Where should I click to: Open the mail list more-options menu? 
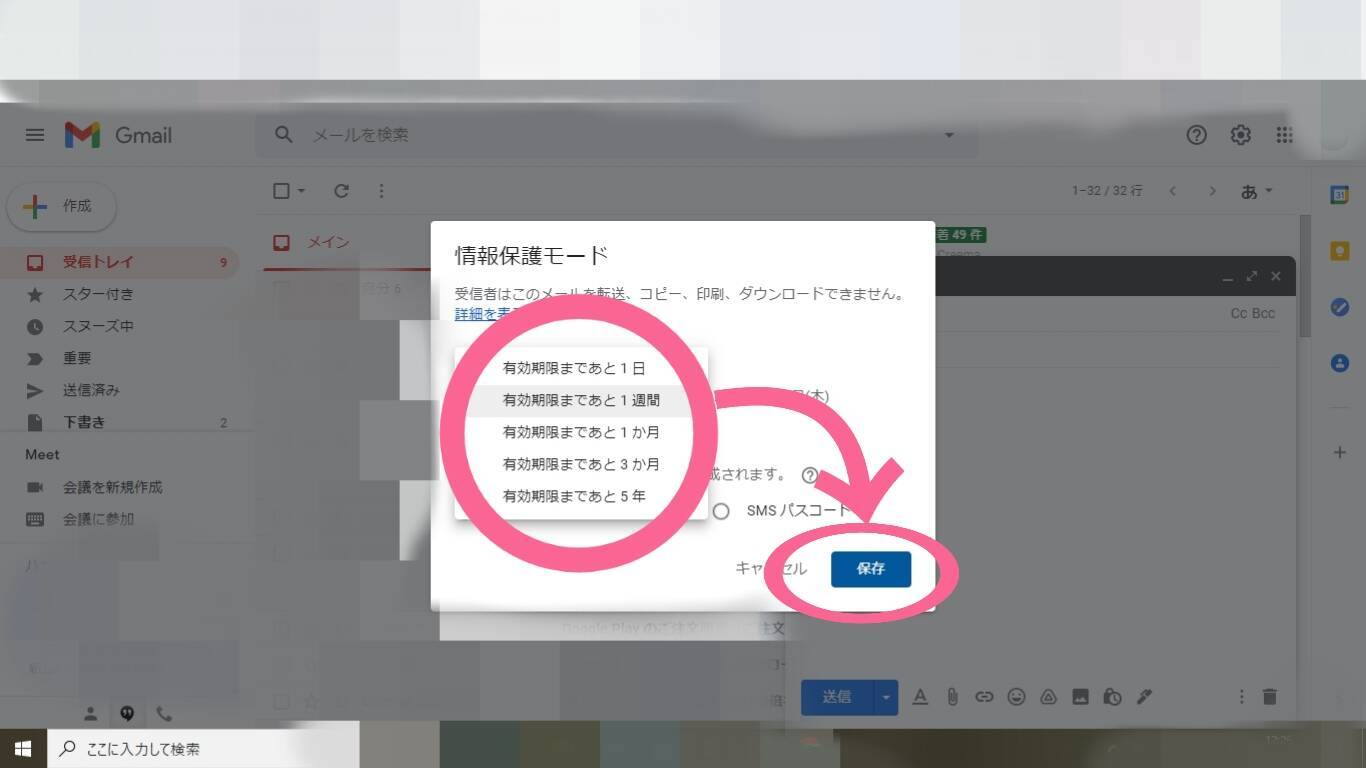pyautogui.click(x=381, y=191)
